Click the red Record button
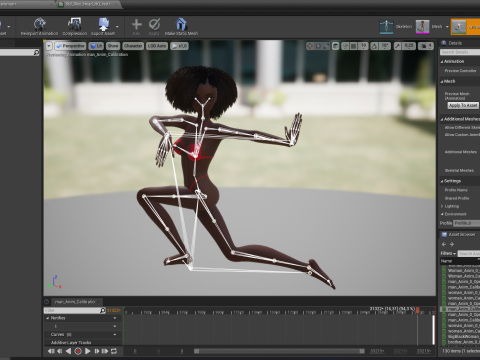480x360 pixels. coord(78,351)
